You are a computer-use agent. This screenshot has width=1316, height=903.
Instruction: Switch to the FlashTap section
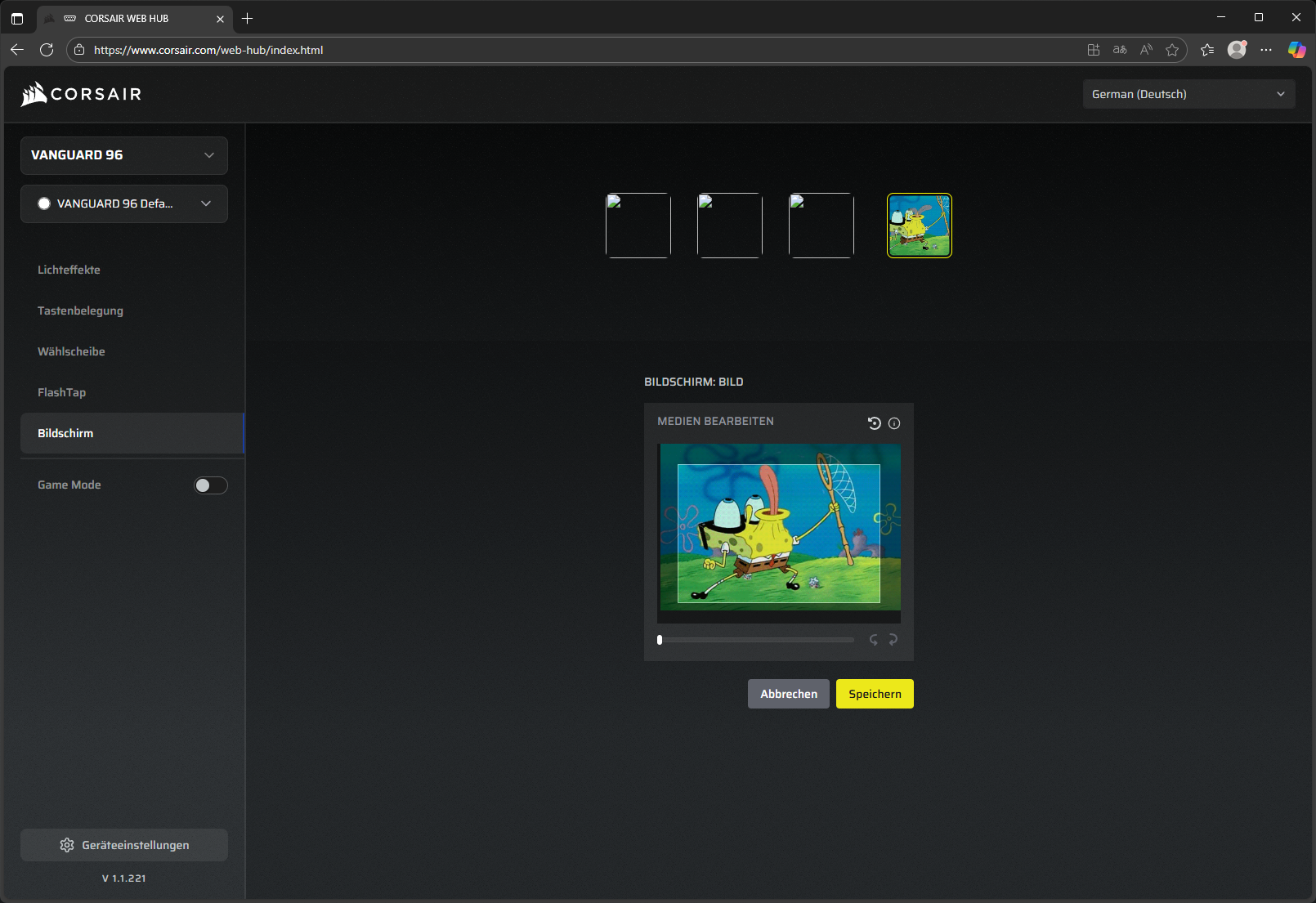pos(61,392)
